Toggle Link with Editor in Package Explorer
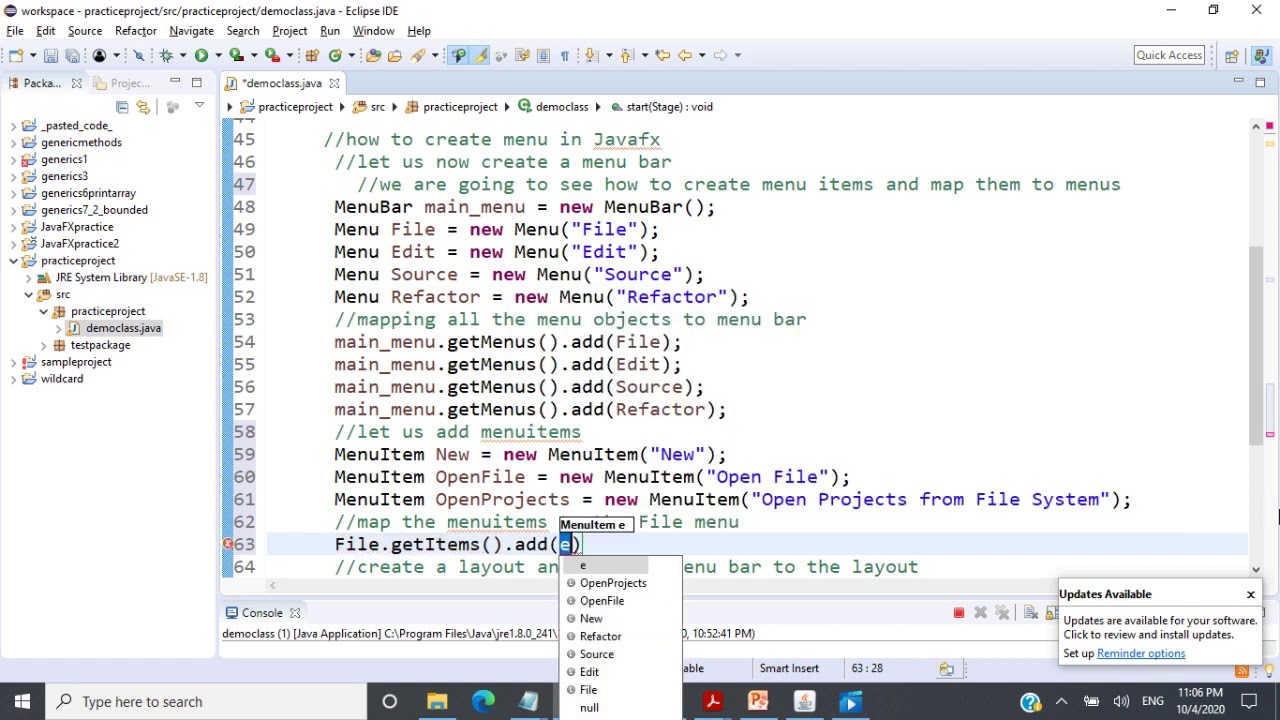This screenshot has width=1280, height=720. (x=144, y=107)
